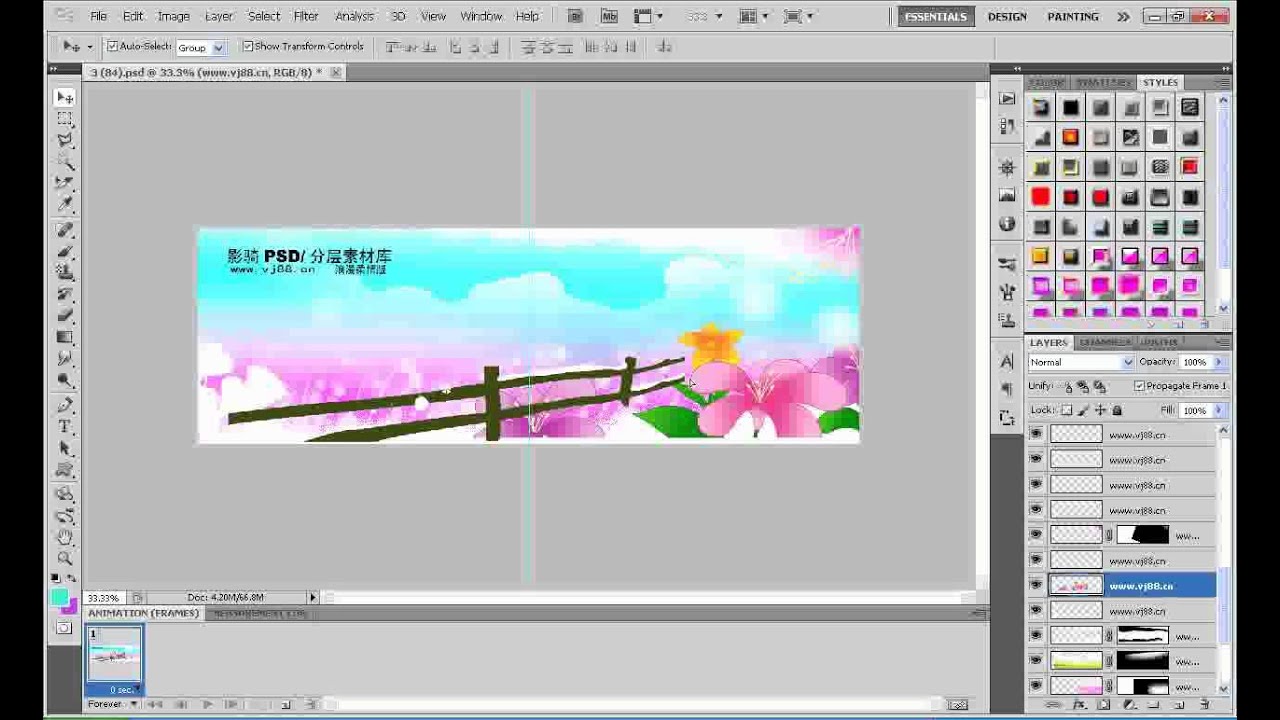
Task: Create new fill or adjustment layer
Action: [x=1128, y=705]
